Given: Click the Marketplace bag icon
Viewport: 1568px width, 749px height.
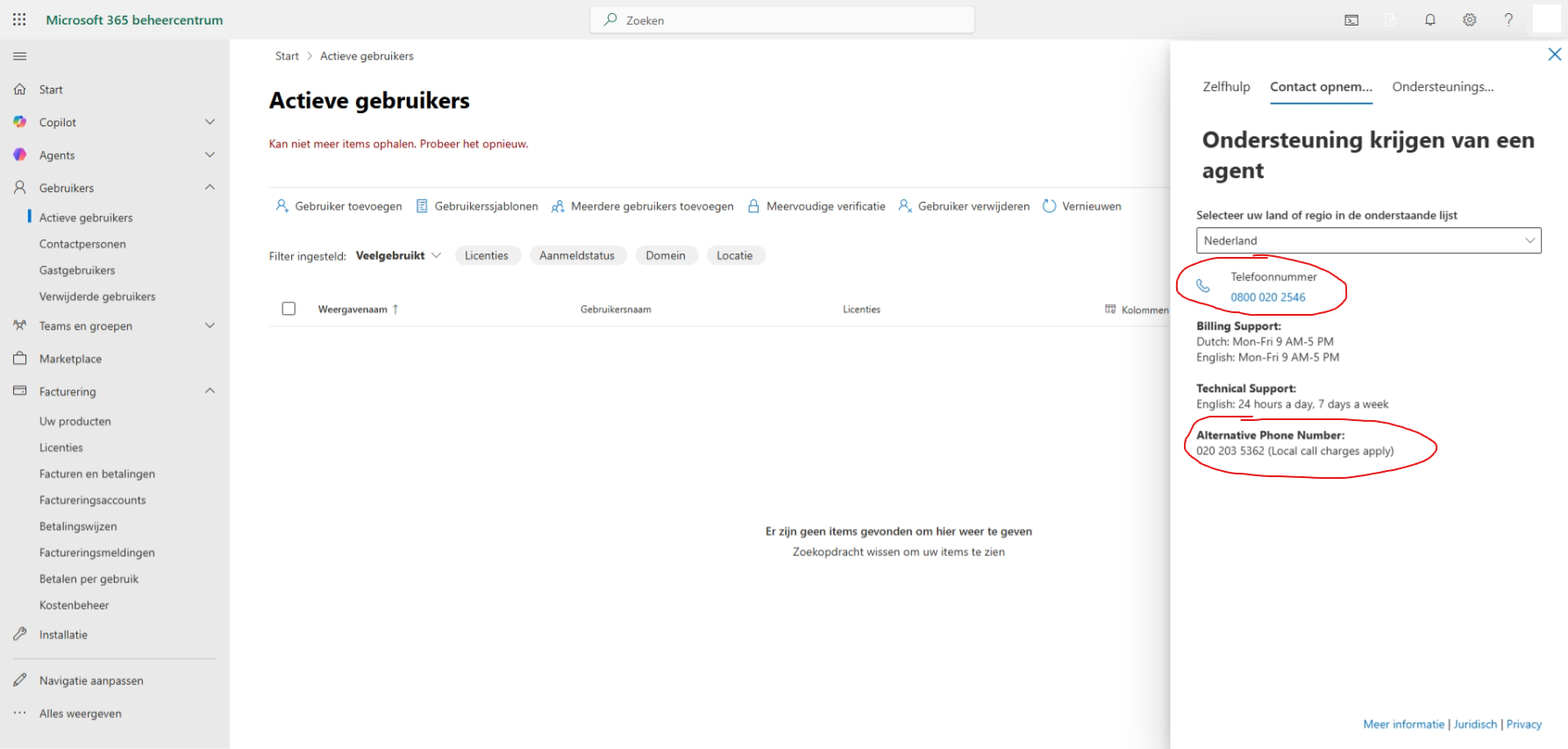Looking at the screenshot, I should [x=20, y=359].
